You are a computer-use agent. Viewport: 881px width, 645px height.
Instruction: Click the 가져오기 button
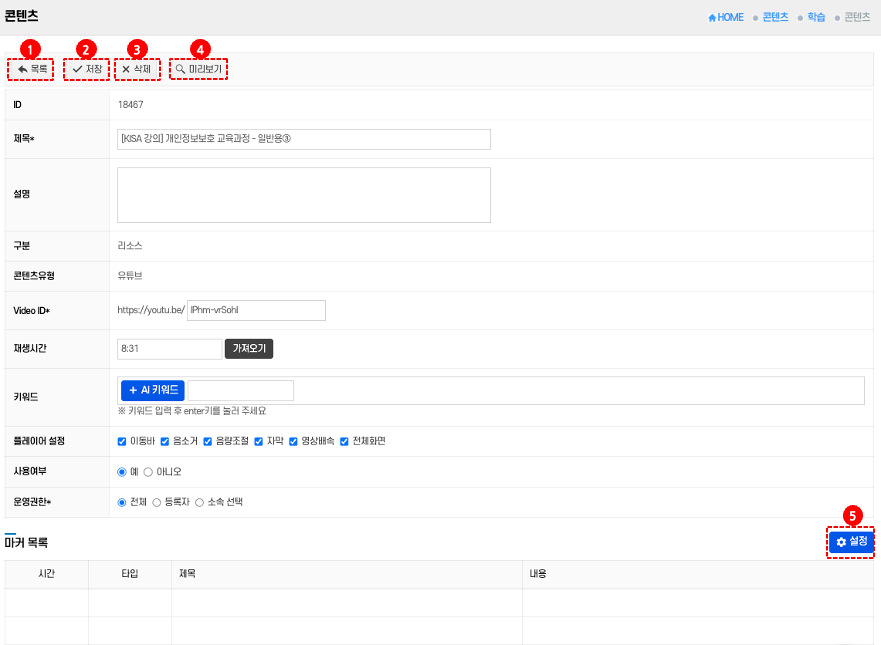coord(249,349)
